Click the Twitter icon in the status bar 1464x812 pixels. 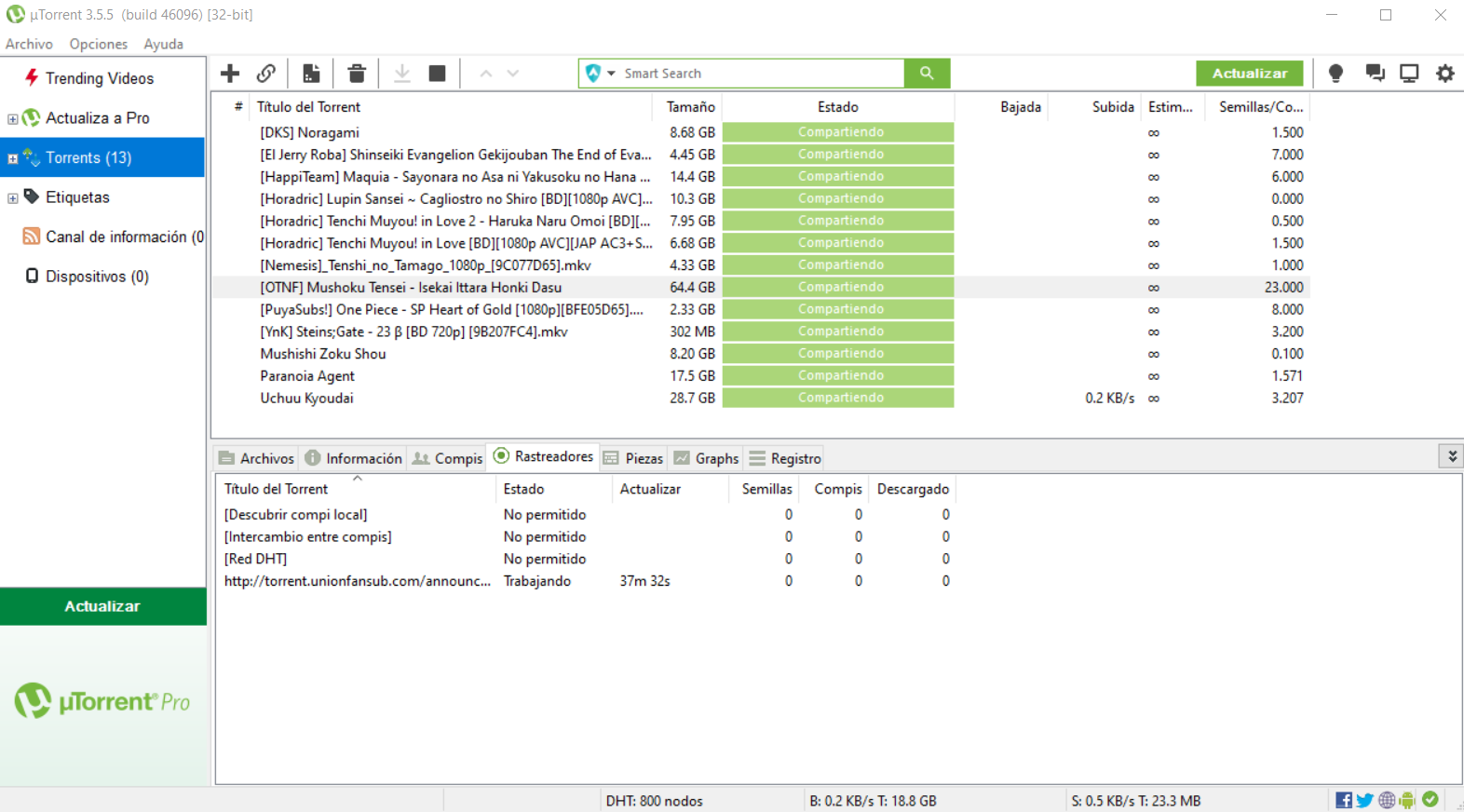tap(1365, 800)
